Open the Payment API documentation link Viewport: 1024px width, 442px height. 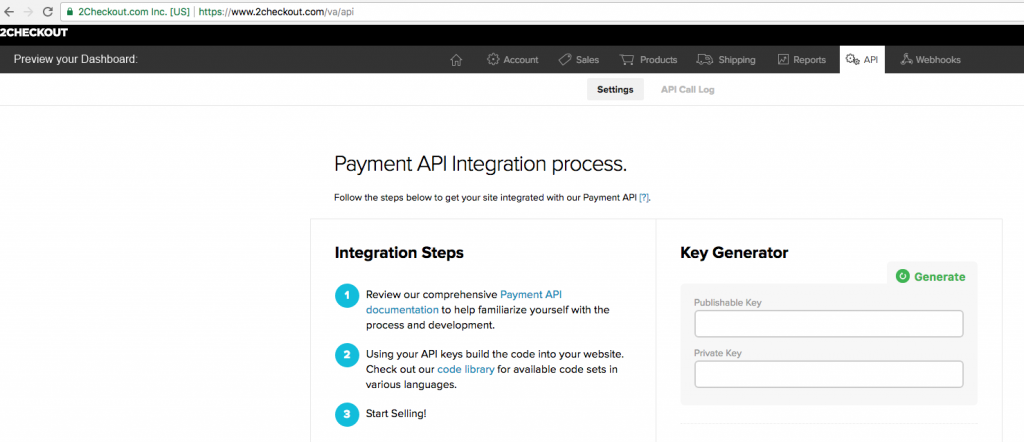coord(530,295)
